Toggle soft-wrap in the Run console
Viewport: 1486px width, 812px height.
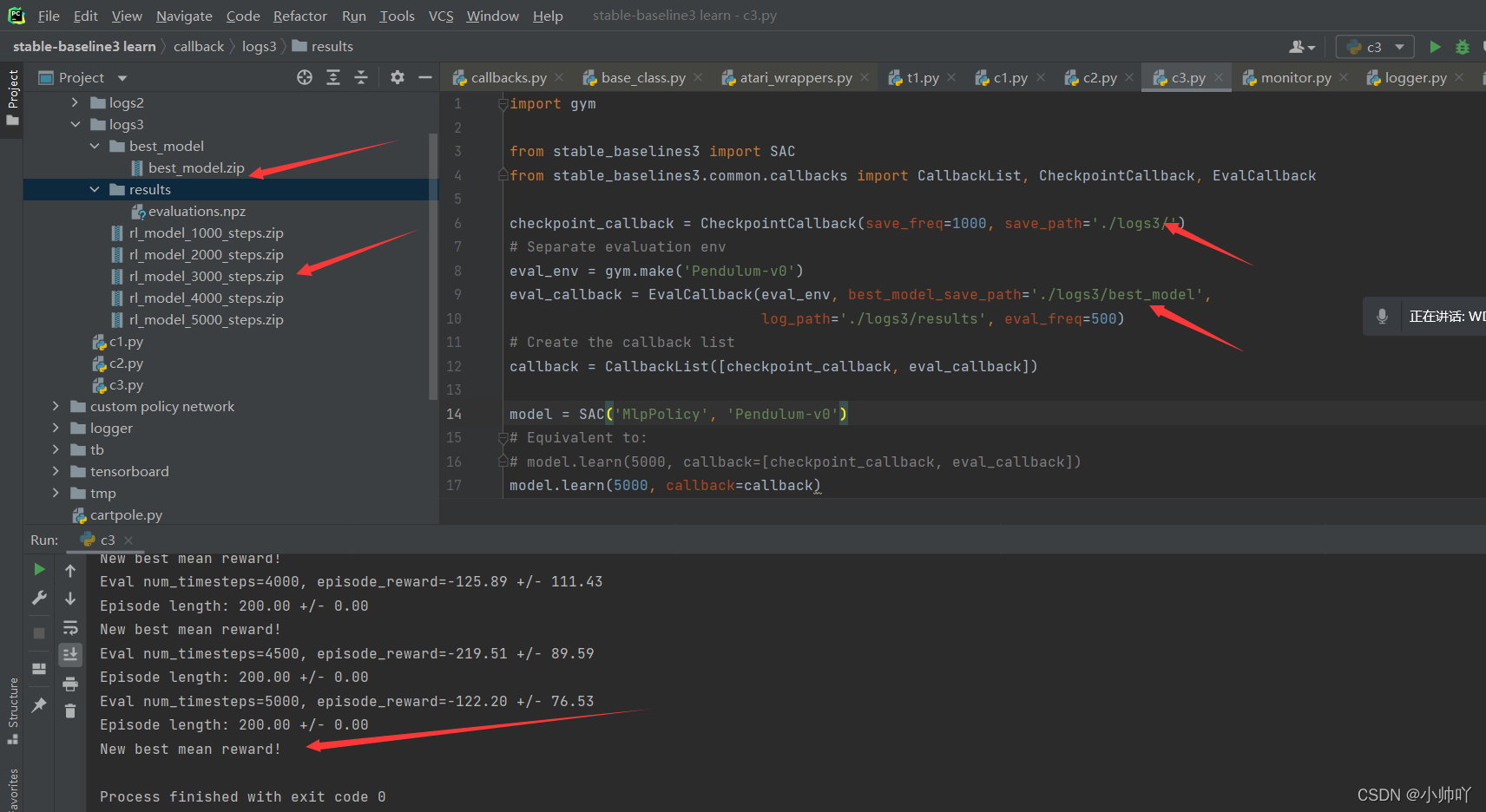pos(70,627)
